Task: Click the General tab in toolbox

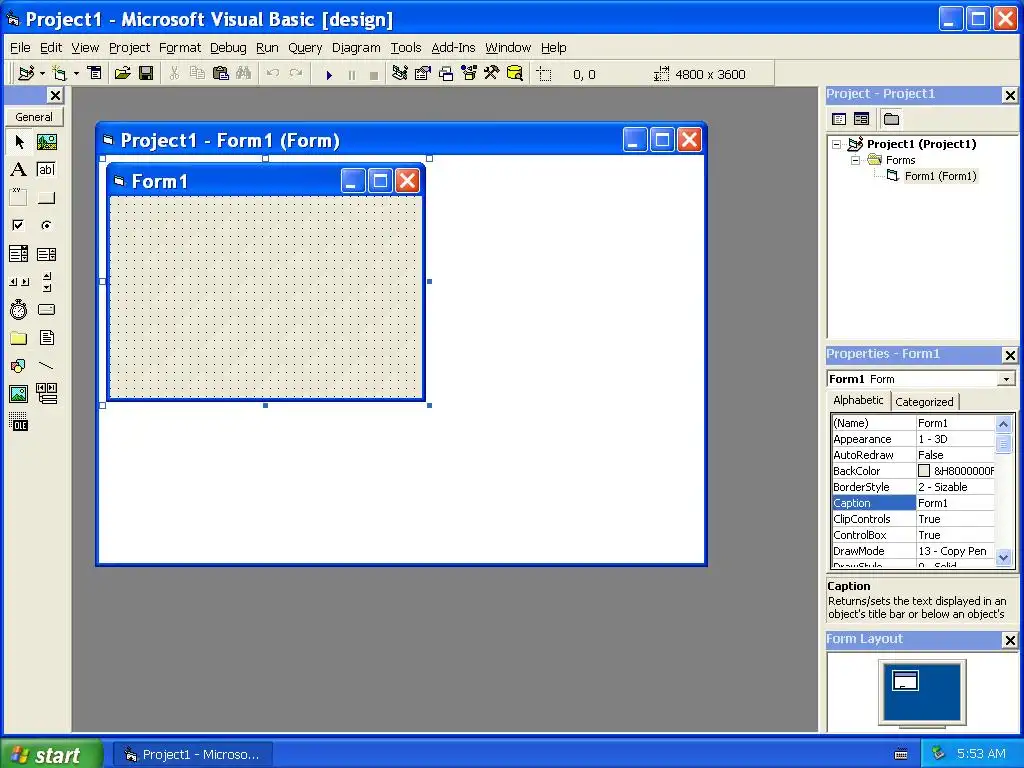Action: point(34,117)
